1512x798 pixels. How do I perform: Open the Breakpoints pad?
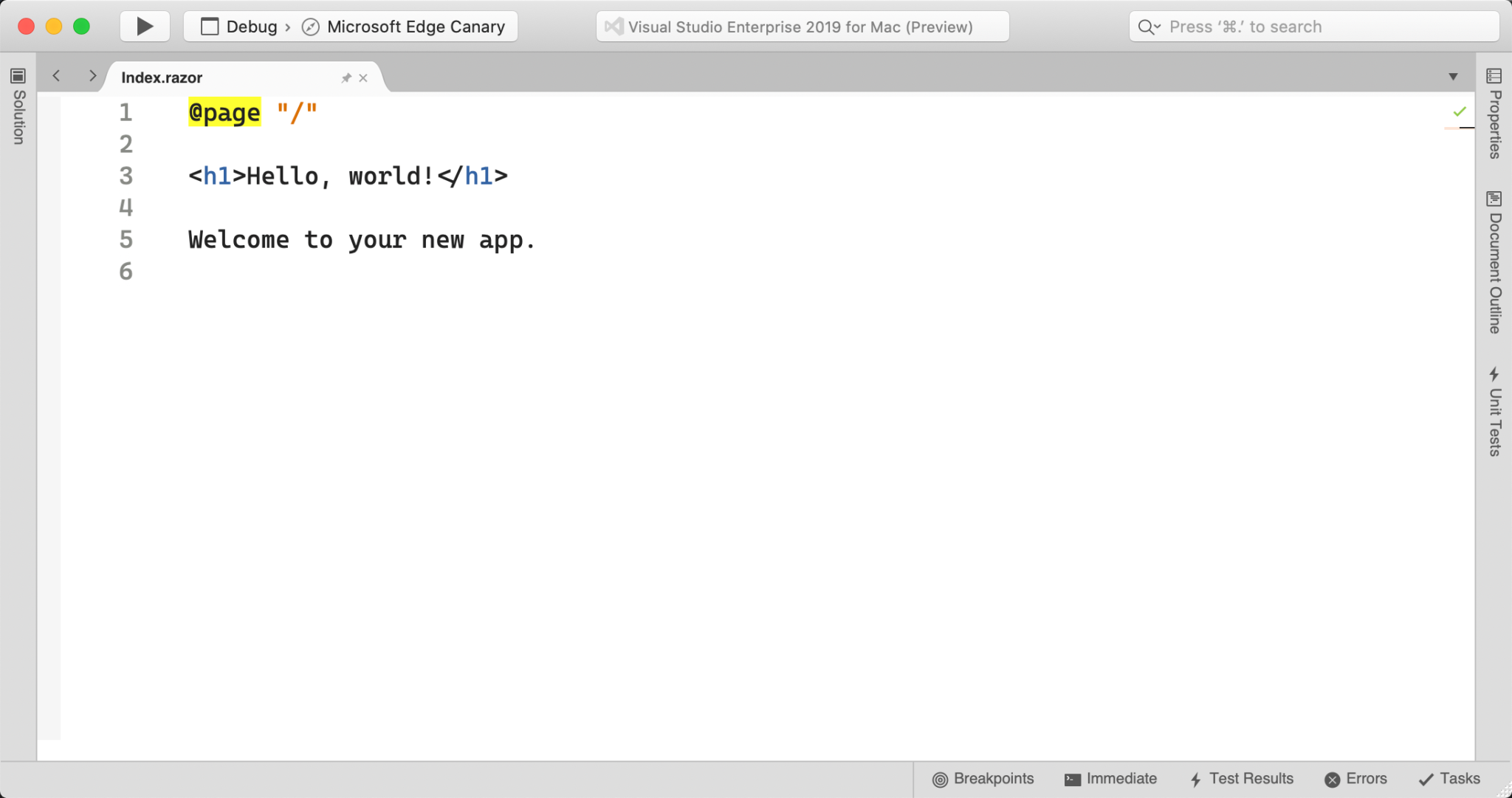coord(983,779)
